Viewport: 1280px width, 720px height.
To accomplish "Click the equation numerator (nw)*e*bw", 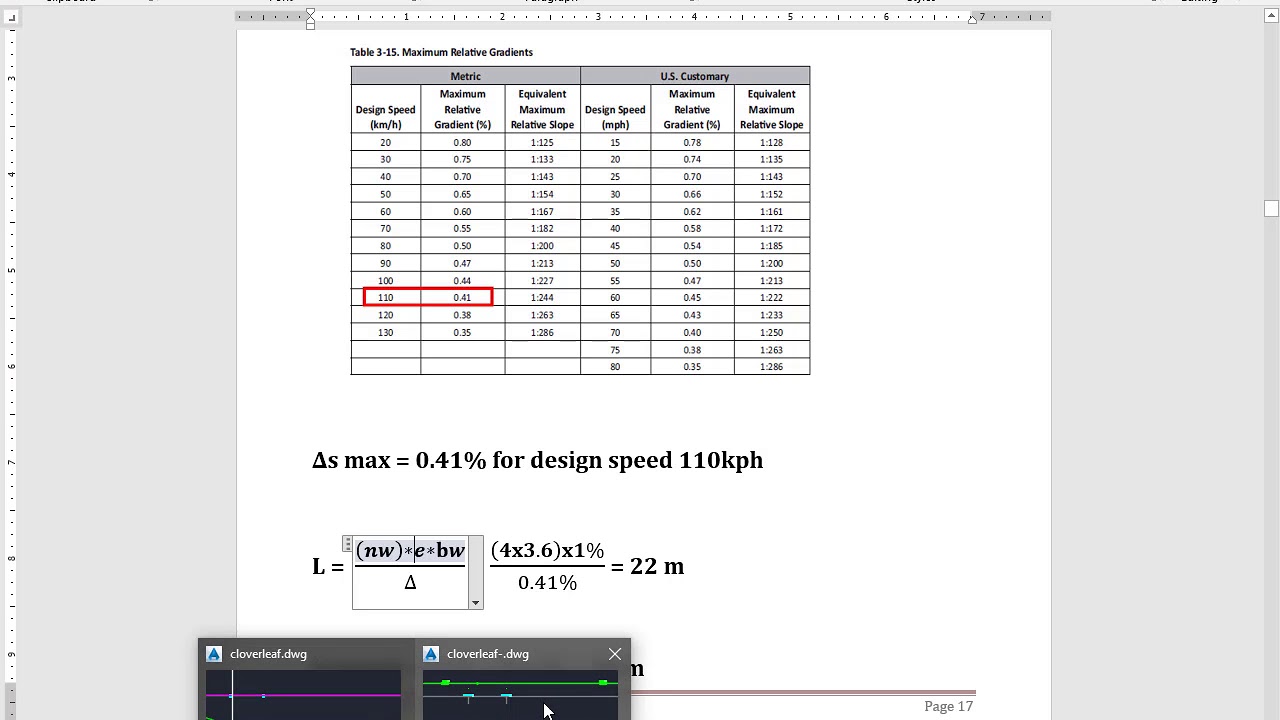I will [410, 551].
